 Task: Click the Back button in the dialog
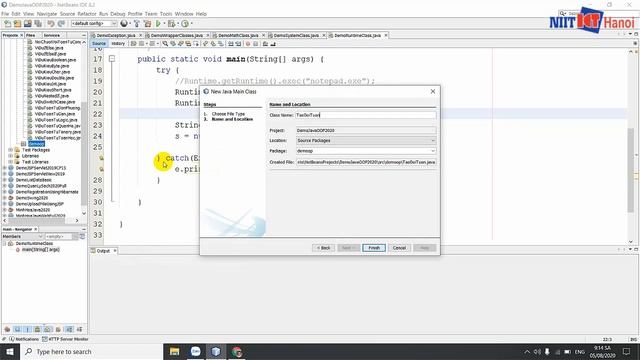pos(323,248)
